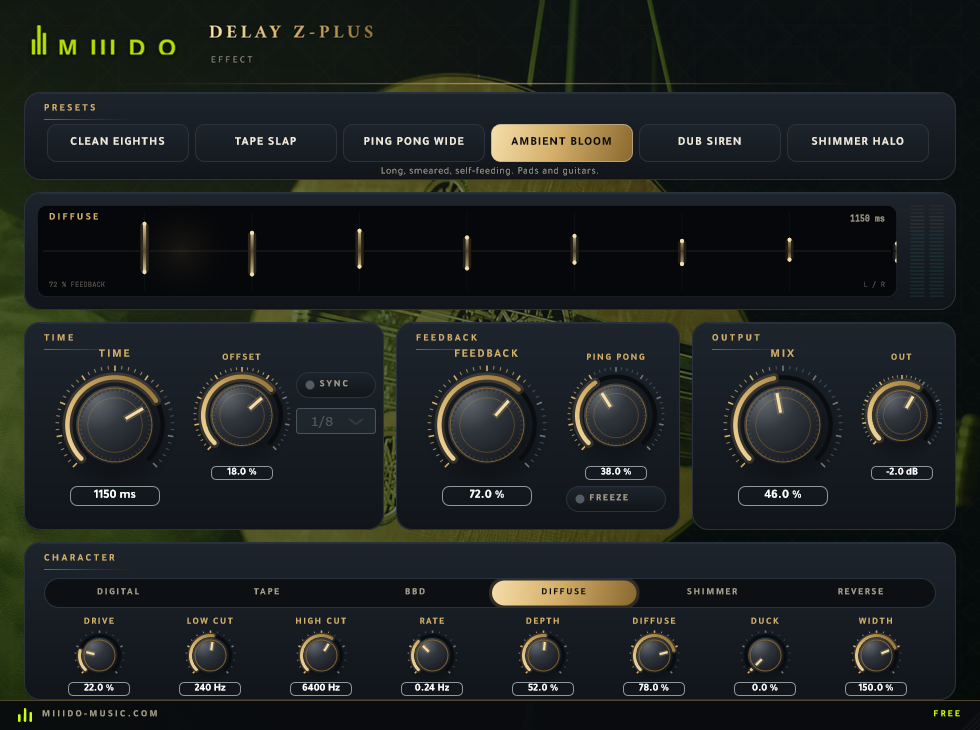Click the Delay Z-Plus title text
The height and width of the screenshot is (730, 980).
(291, 32)
